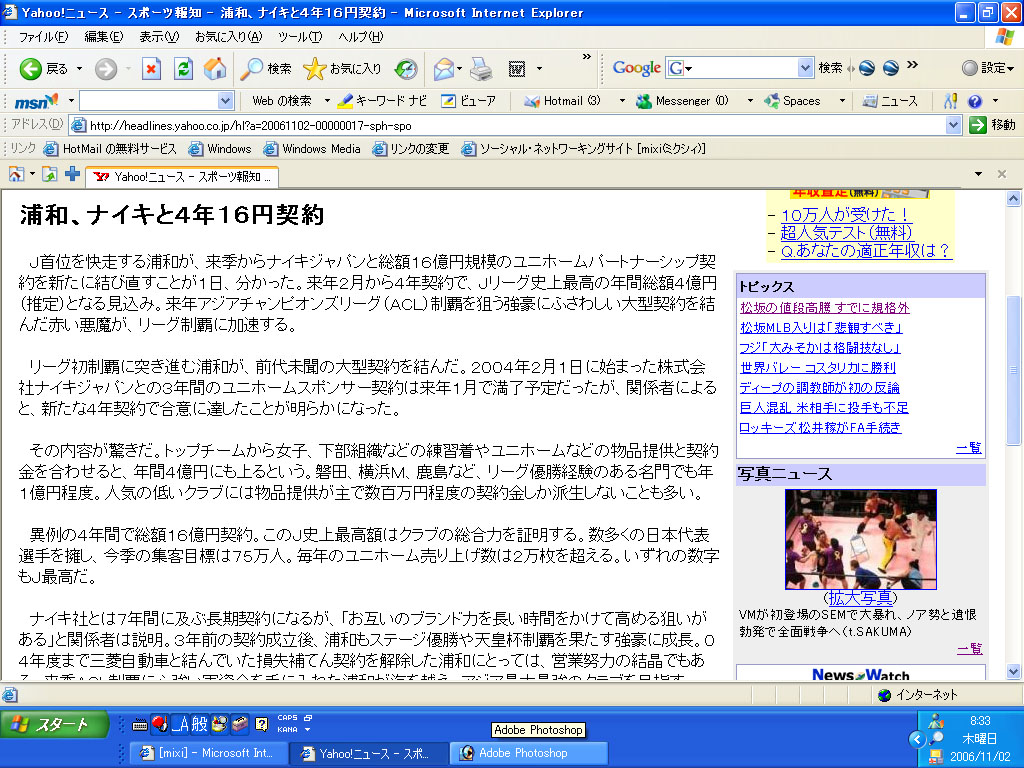Open the Search (検索) magnifier in IE toolbar

(x=265, y=69)
